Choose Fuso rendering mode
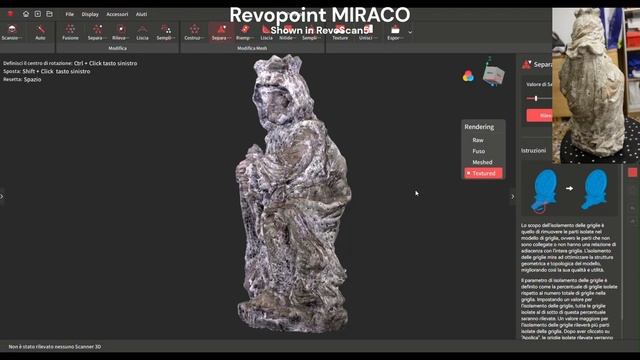The height and width of the screenshot is (360, 640). pos(478,151)
